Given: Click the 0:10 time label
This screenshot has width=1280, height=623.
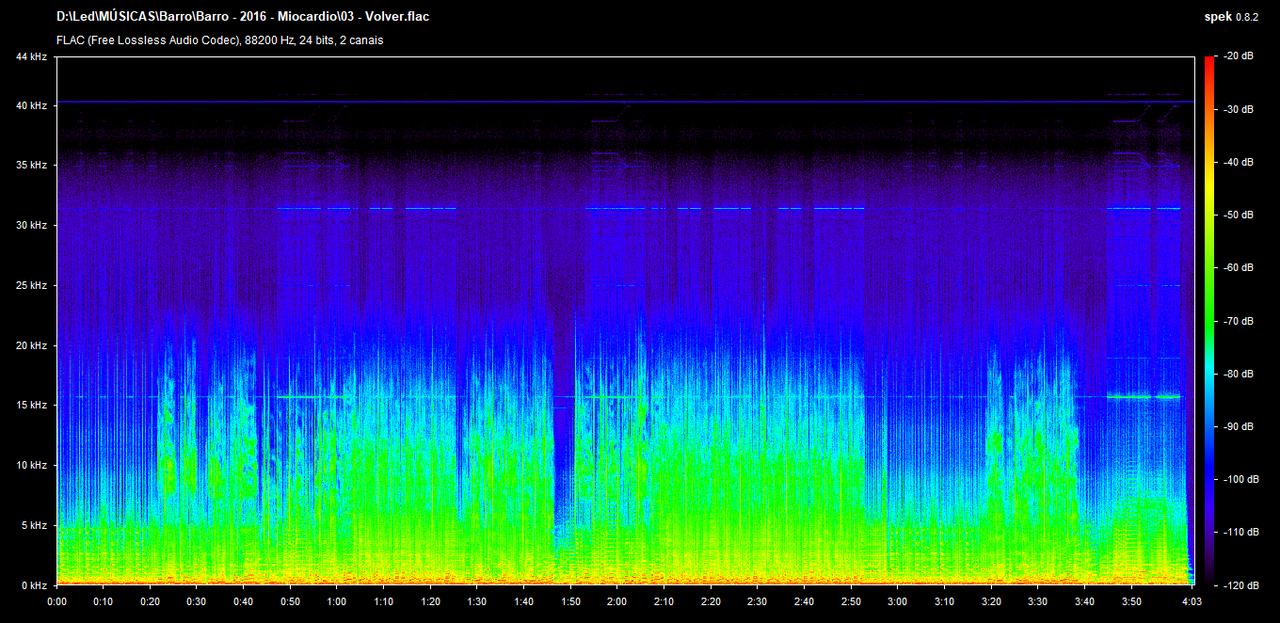Looking at the screenshot, I should tap(103, 602).
